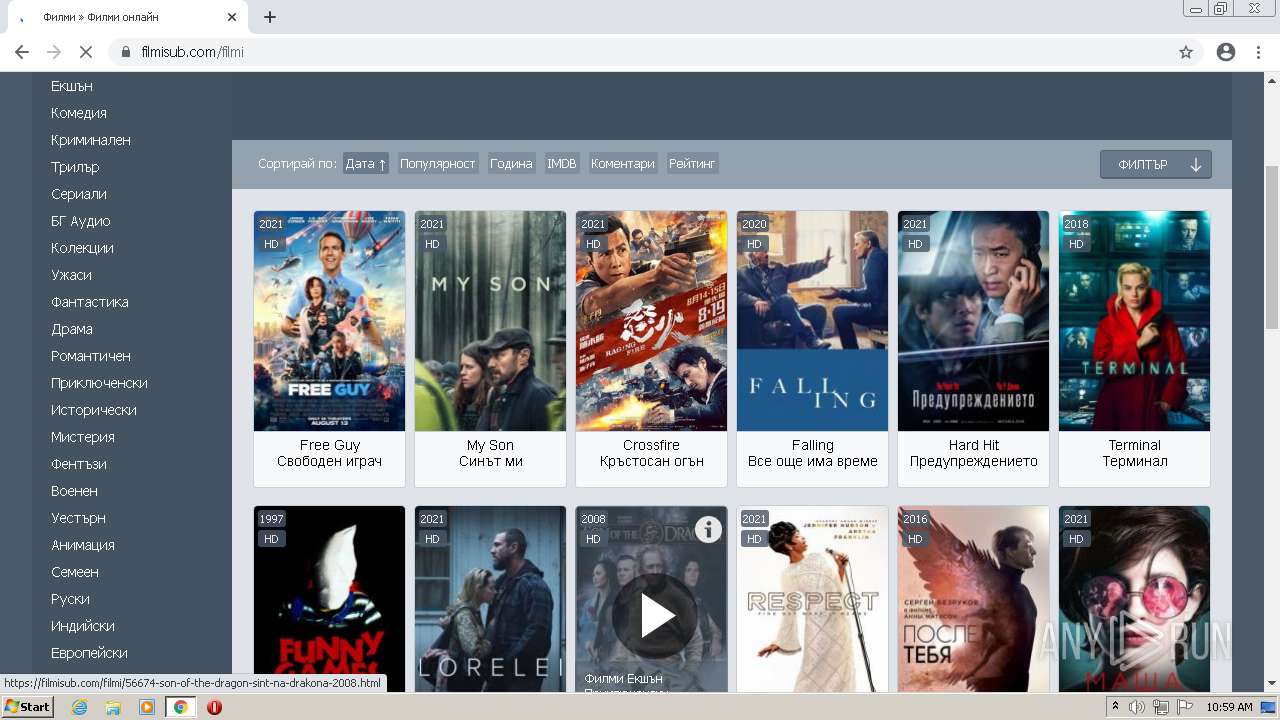This screenshot has width=1280, height=720.
Task: Open Семеен genre category
Action: 75,572
